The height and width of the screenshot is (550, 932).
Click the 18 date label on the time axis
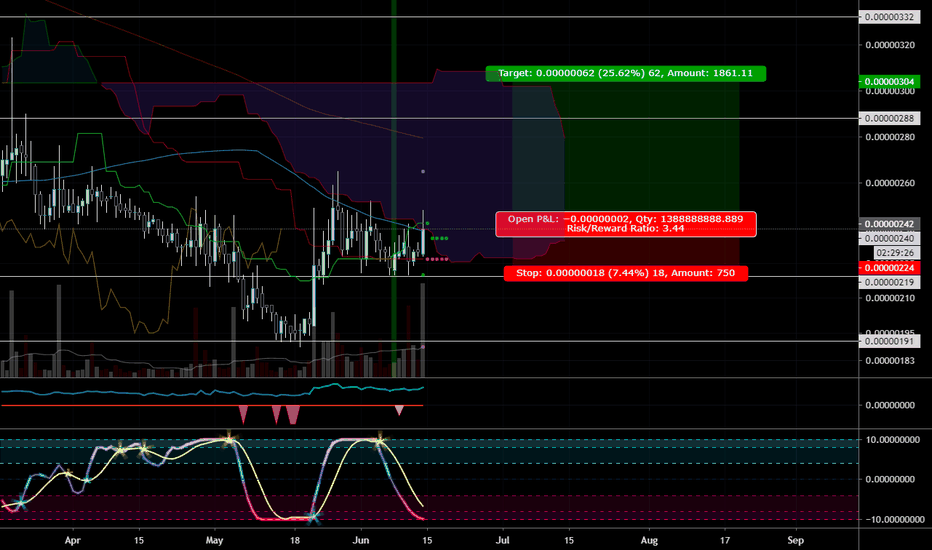coord(295,540)
